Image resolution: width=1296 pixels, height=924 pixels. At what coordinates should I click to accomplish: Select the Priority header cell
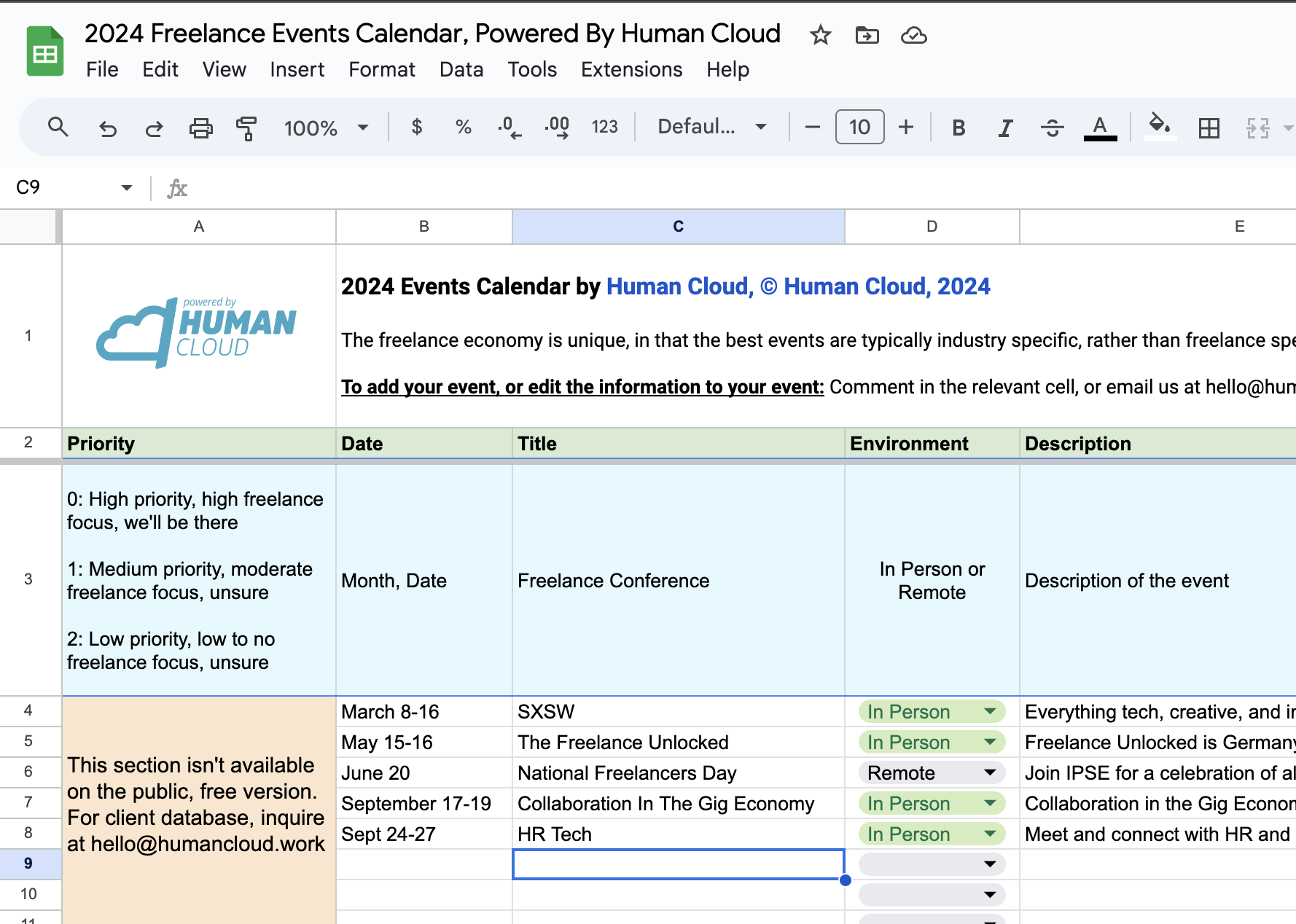click(199, 444)
